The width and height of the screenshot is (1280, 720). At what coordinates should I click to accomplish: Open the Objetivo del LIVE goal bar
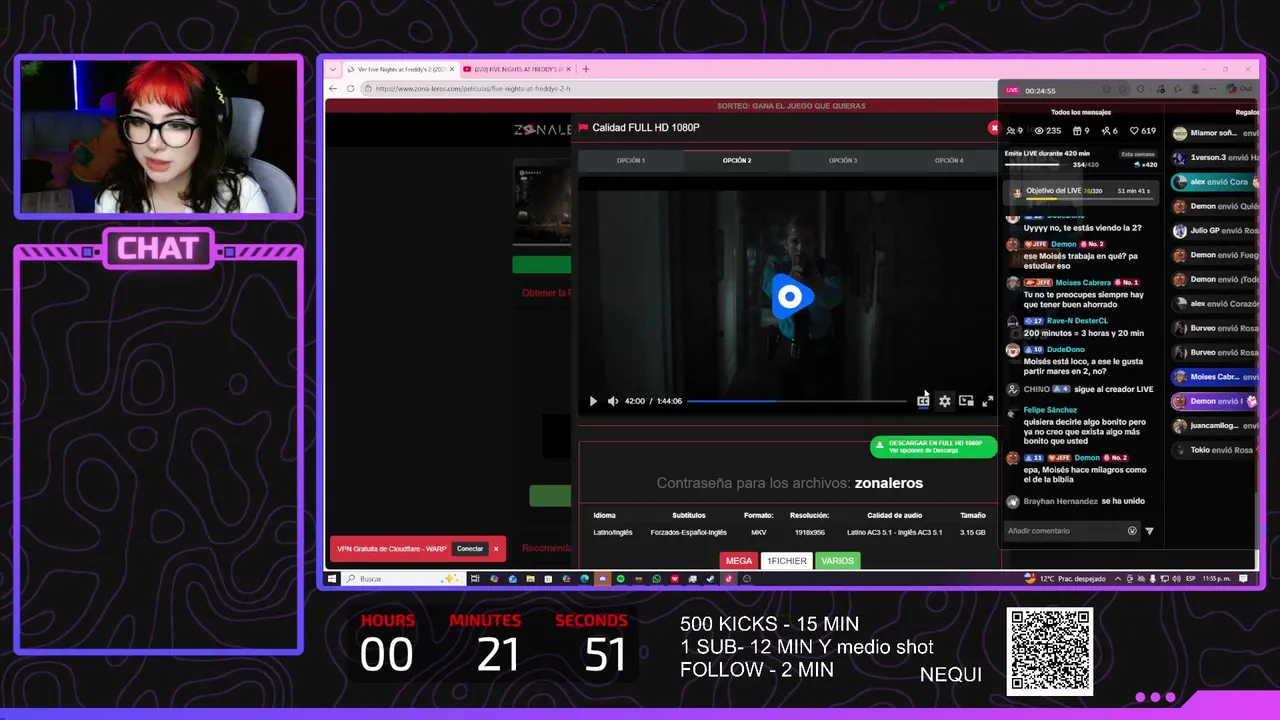(1081, 191)
